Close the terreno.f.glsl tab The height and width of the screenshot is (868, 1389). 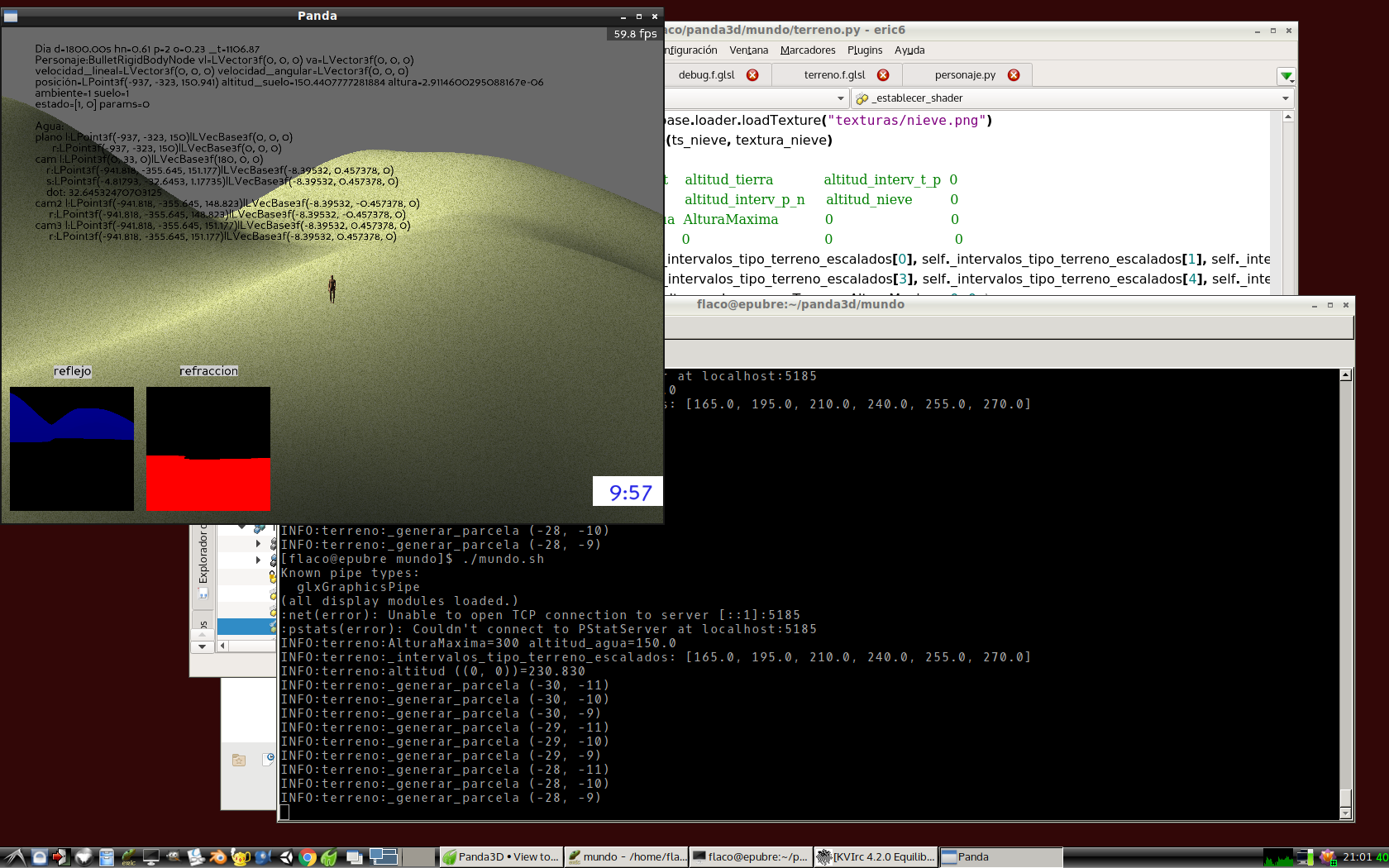pyautogui.click(x=883, y=75)
